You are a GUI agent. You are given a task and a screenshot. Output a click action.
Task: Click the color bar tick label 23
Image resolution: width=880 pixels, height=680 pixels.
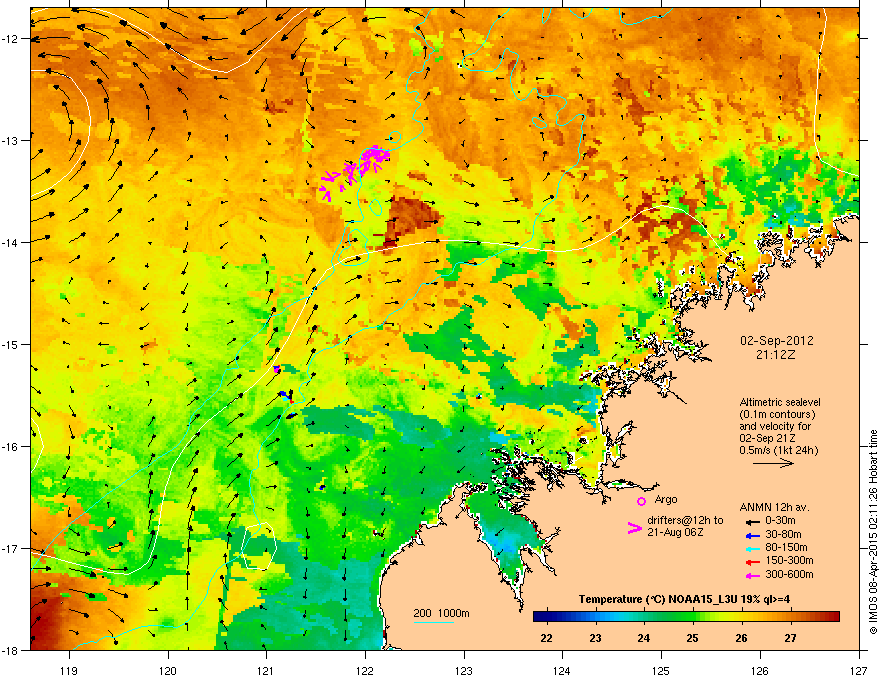(x=595, y=638)
